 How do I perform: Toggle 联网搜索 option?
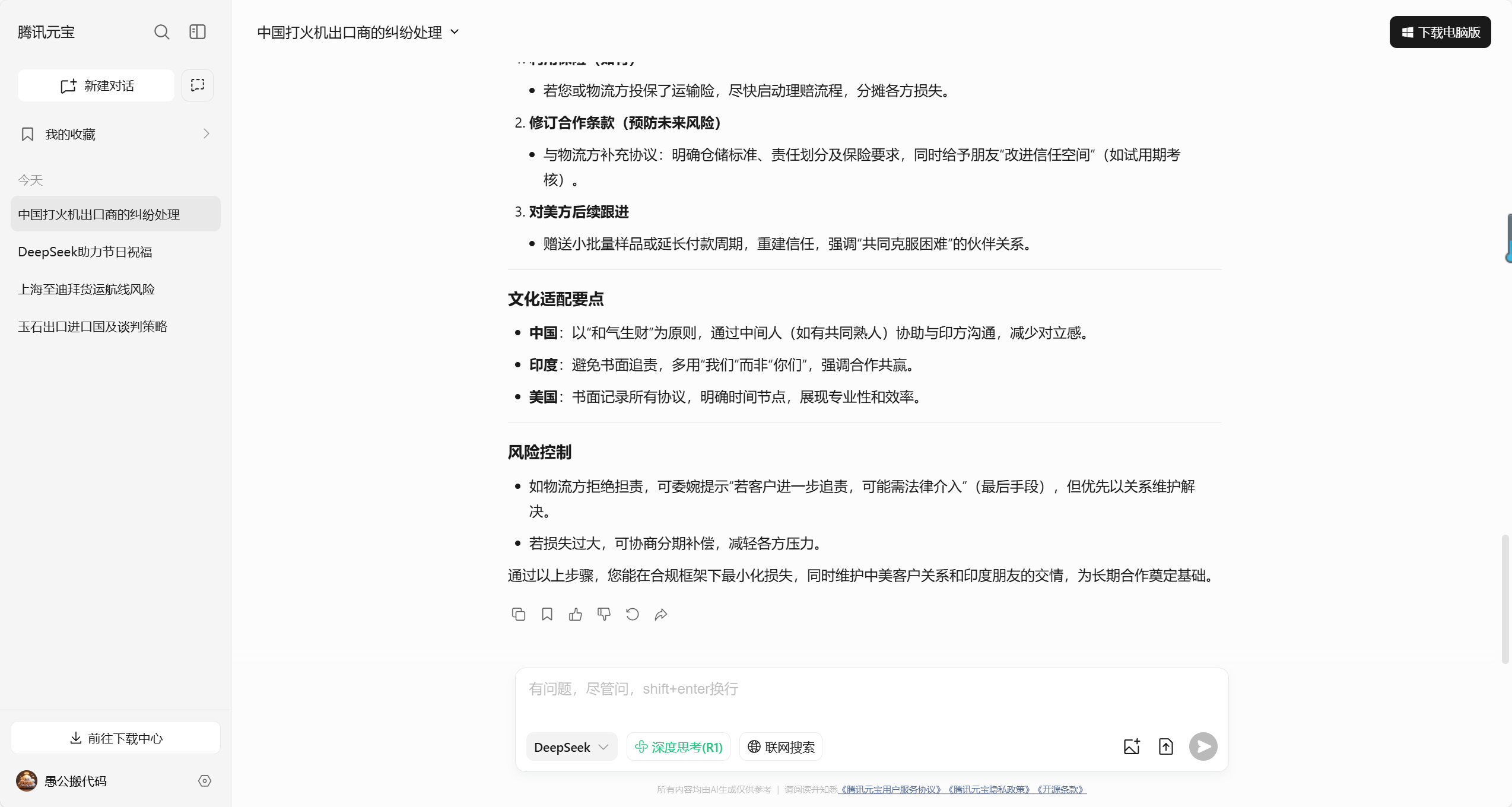781,747
